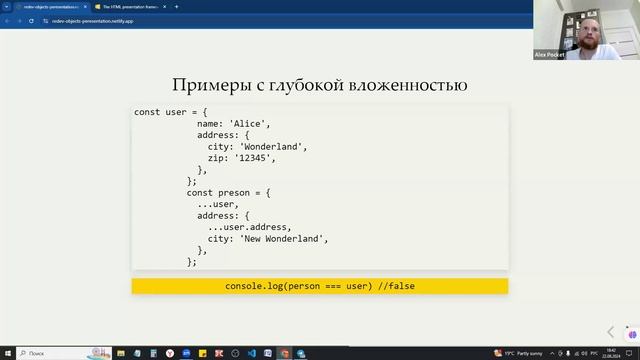Click the "zip: '12345'," code line

[x=242, y=158]
